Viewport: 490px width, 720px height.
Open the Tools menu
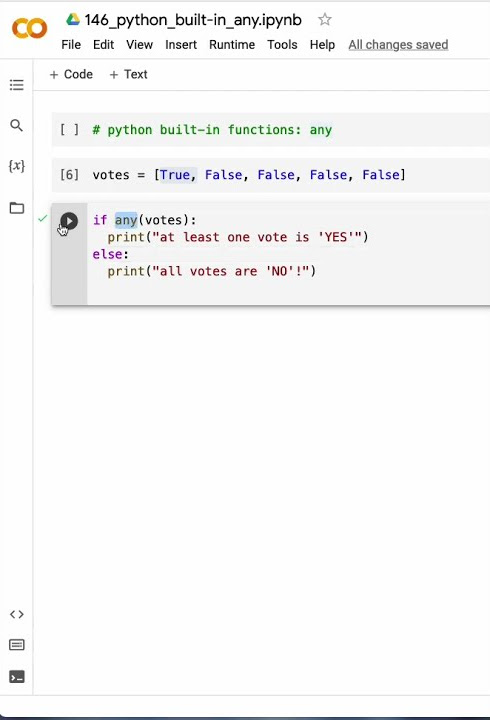pyautogui.click(x=282, y=45)
